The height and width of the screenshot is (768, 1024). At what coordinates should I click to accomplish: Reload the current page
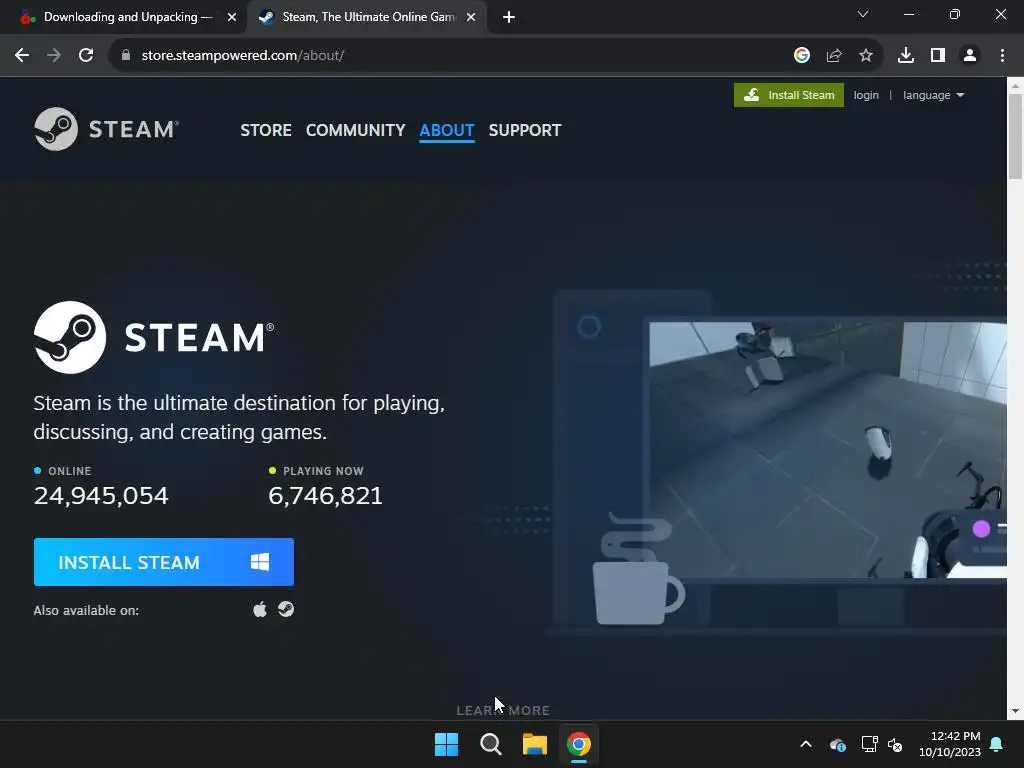tap(86, 56)
